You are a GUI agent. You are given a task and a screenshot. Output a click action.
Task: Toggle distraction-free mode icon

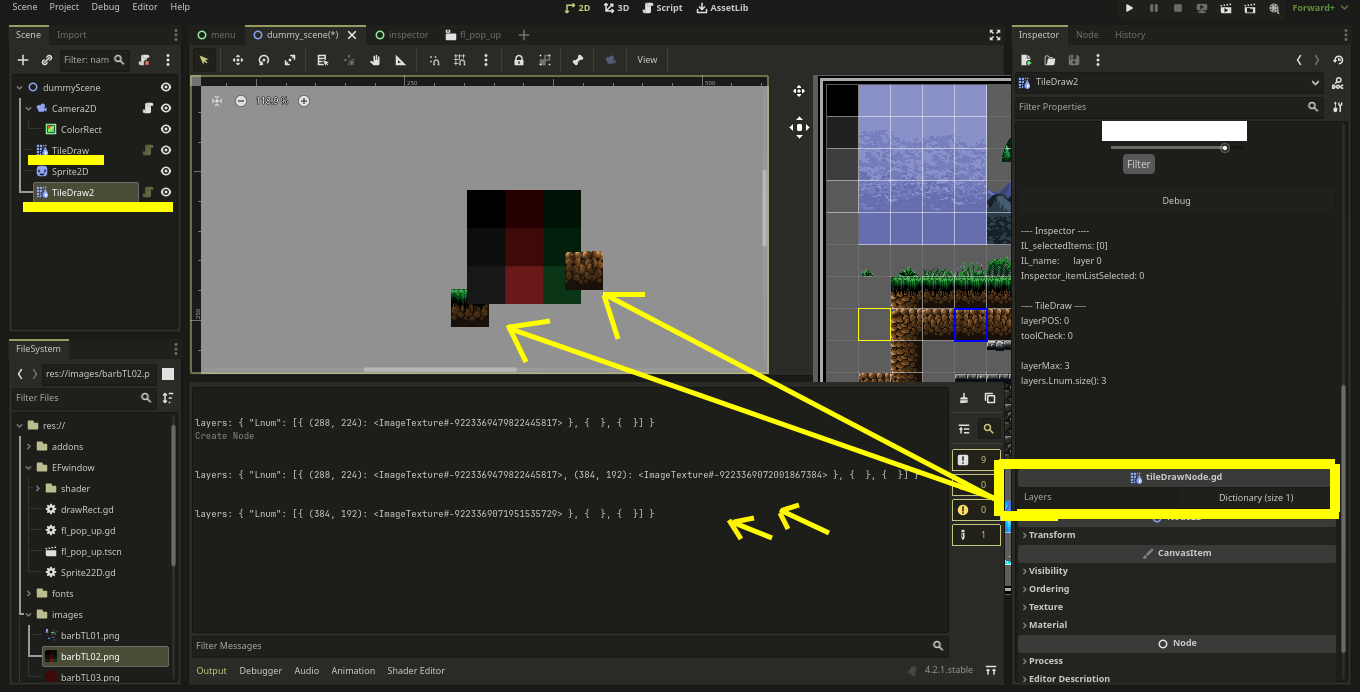(994, 34)
